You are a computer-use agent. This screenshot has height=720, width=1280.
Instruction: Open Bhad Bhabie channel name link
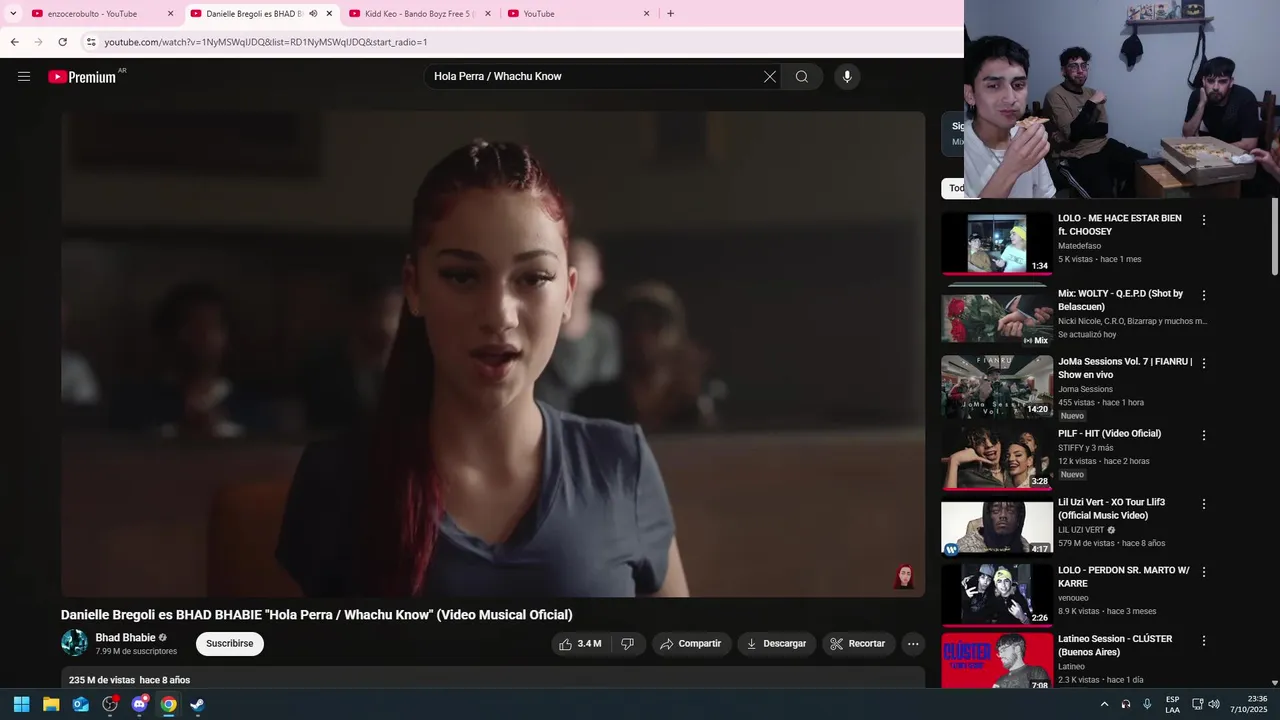point(125,638)
